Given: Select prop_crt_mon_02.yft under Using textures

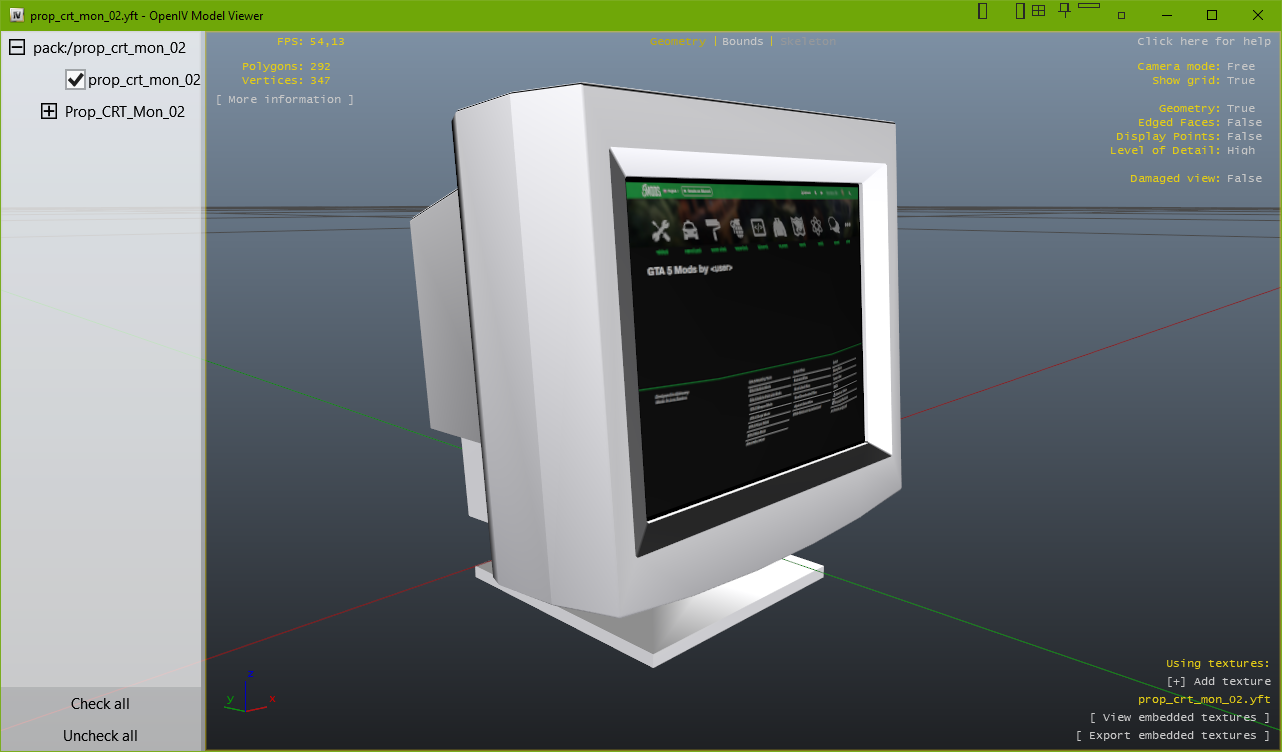Looking at the screenshot, I should point(1204,699).
